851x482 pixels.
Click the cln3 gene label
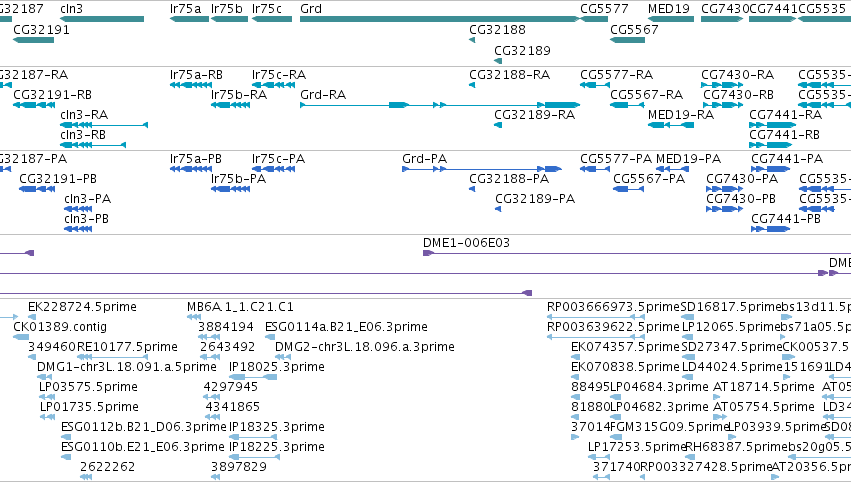[x=72, y=9]
